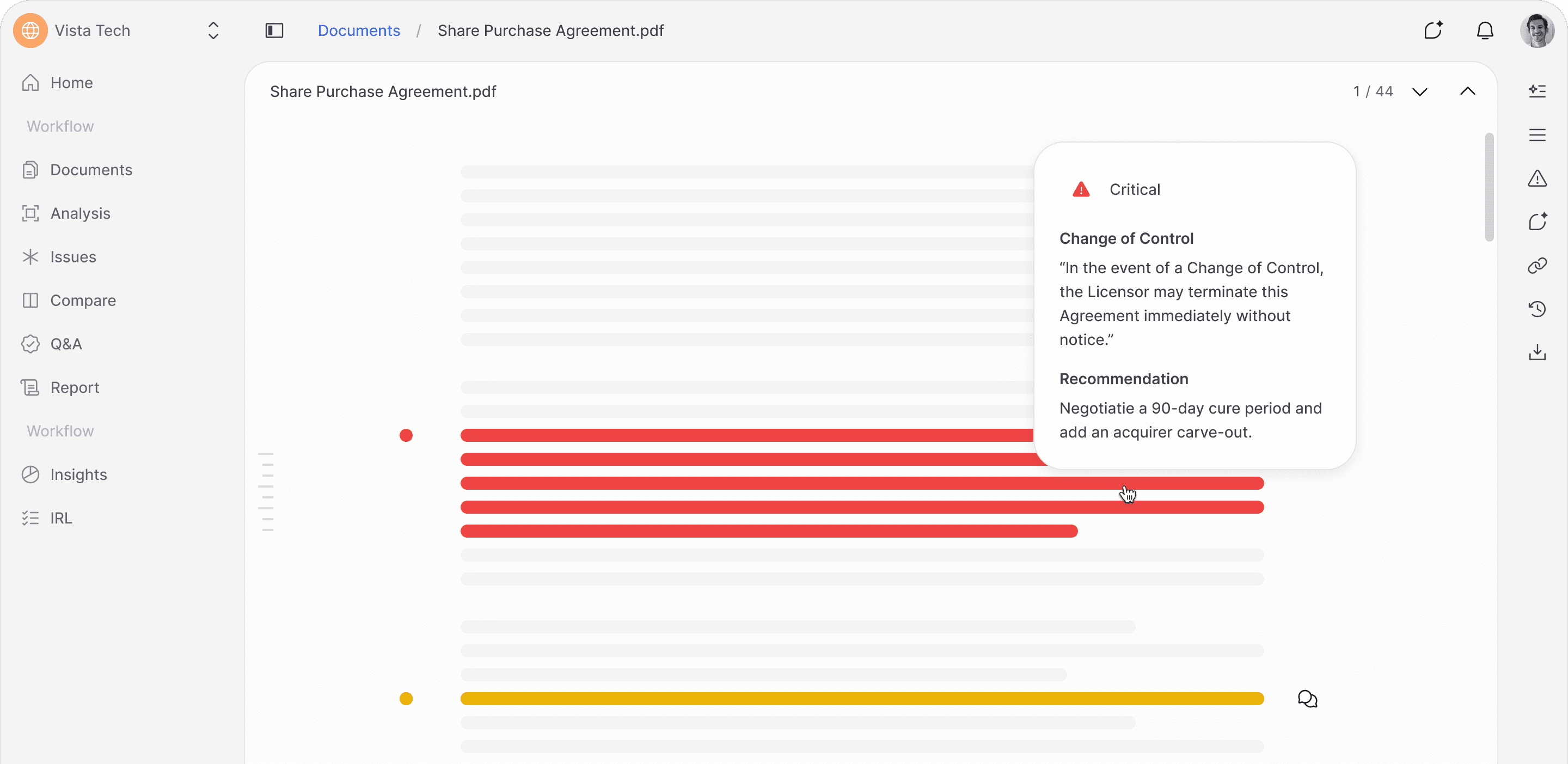Open the Insights sidebar link
The image size is (1568, 764).
78,475
